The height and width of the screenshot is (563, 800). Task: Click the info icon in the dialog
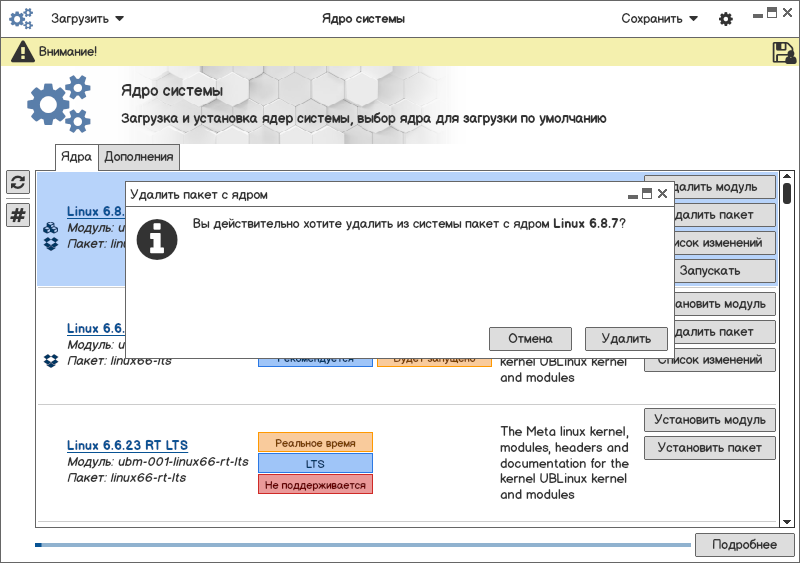(157, 239)
